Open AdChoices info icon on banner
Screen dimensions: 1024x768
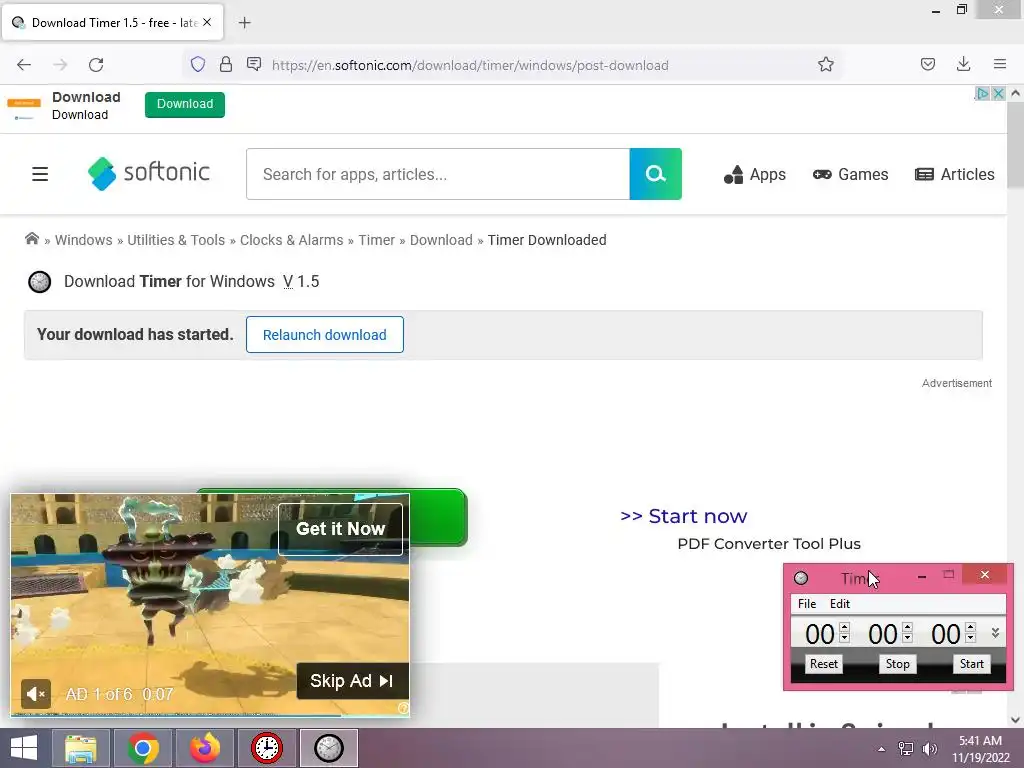982,93
